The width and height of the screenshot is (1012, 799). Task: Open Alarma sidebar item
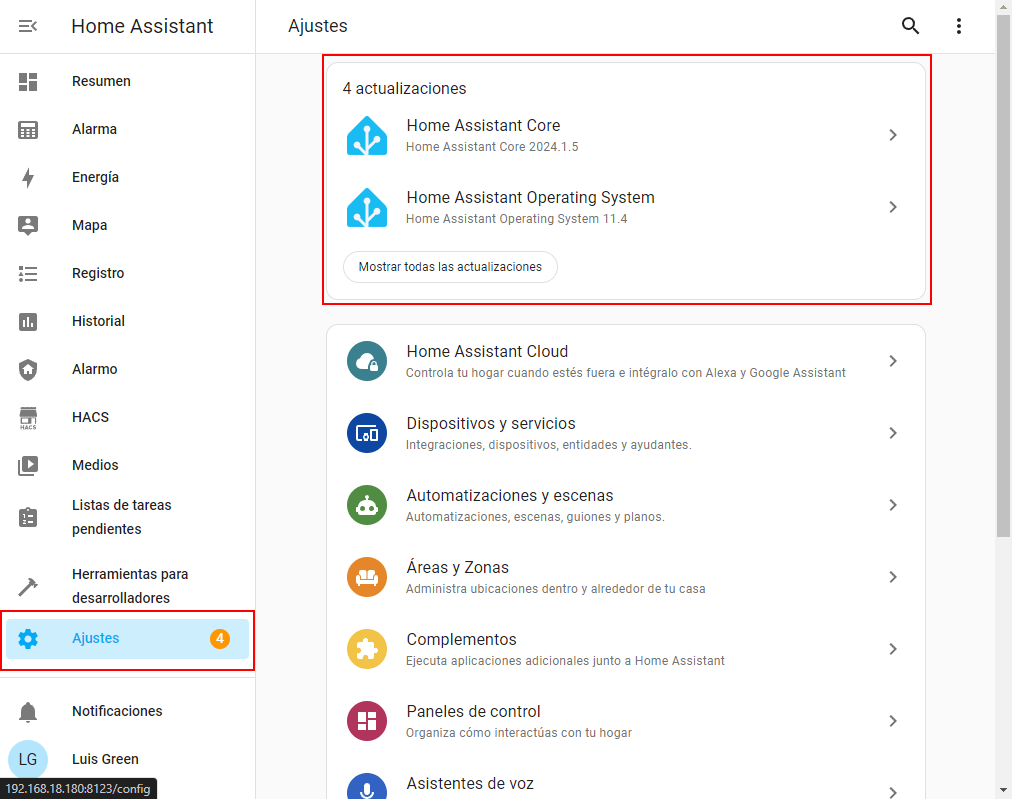tap(127, 130)
